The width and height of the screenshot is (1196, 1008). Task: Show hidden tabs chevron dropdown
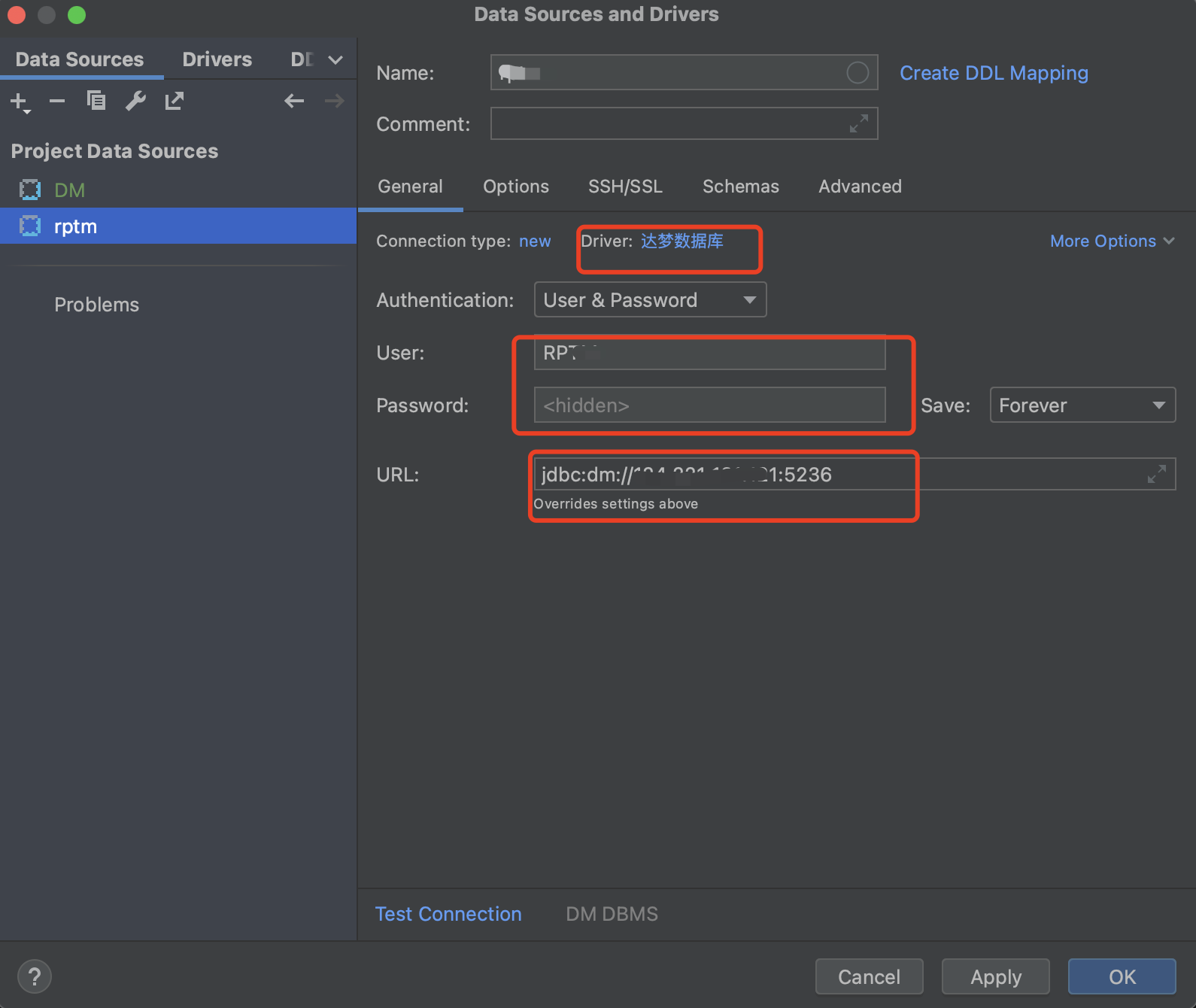335,60
